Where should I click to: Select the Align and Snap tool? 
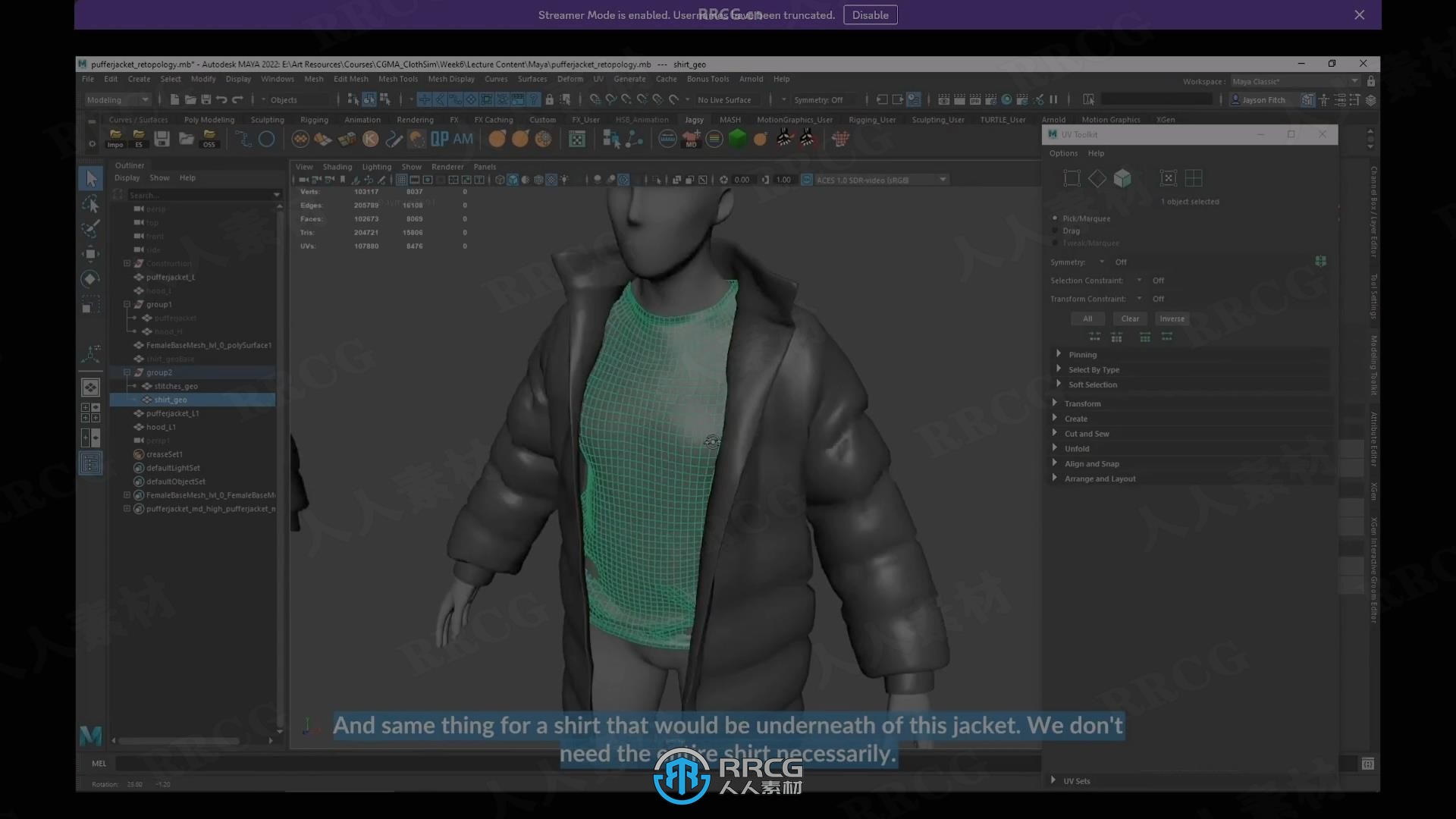click(1092, 463)
